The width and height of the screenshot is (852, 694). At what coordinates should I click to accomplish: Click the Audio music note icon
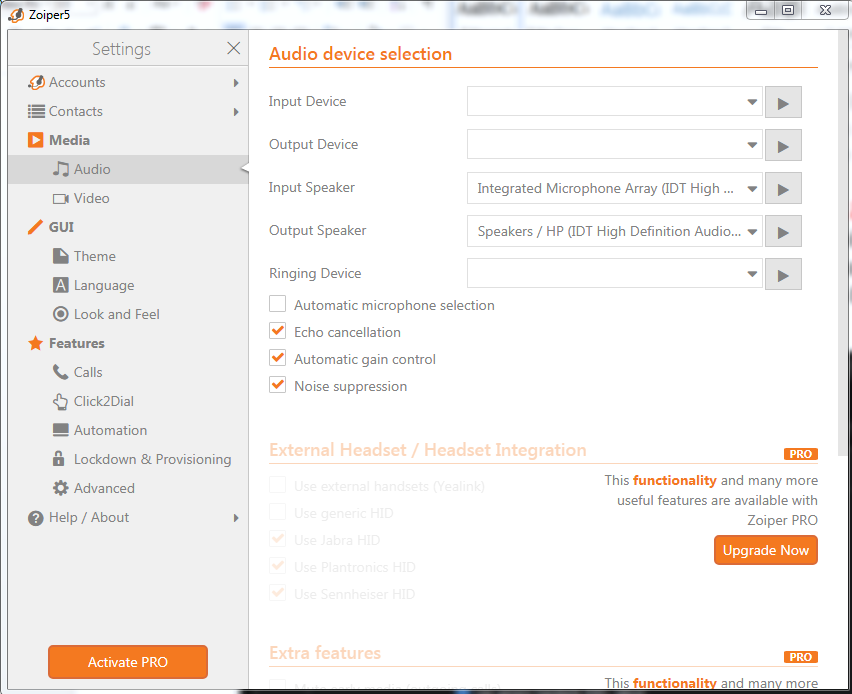pyautogui.click(x=61, y=169)
